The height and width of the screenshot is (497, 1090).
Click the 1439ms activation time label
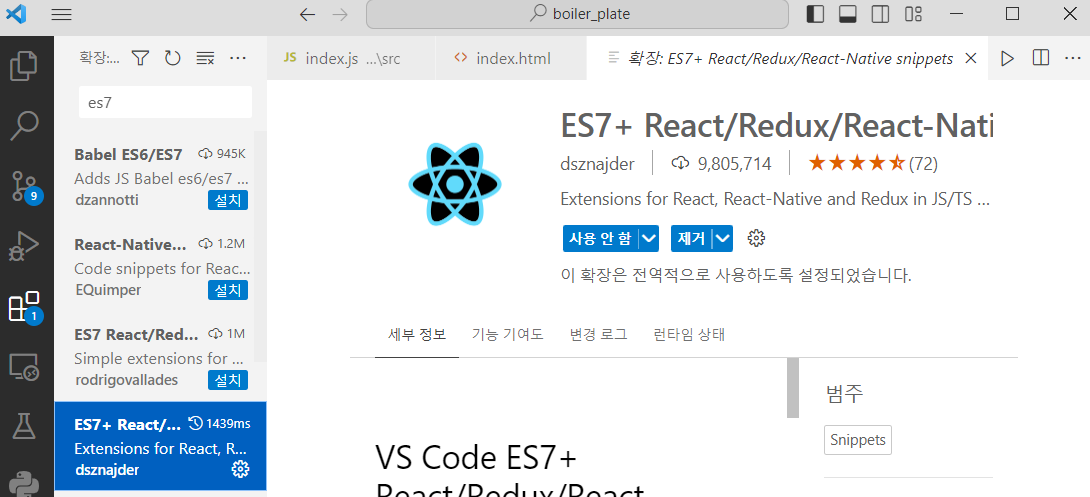219,424
